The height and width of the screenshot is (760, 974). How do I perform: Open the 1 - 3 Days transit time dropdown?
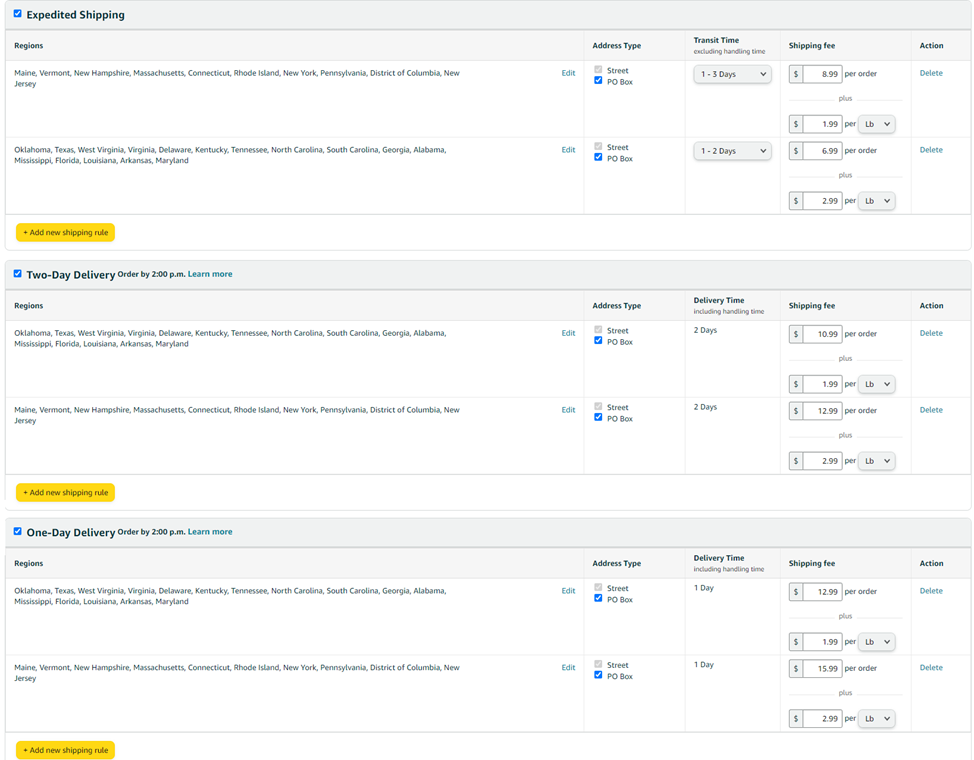[x=732, y=74]
